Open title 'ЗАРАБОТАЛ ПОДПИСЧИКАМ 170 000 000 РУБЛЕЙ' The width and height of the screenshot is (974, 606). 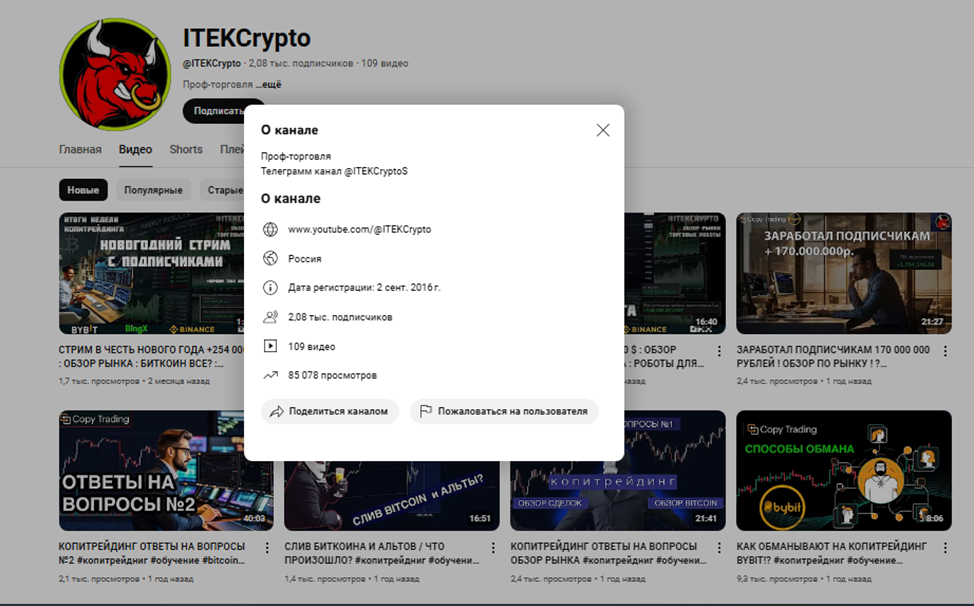(833, 356)
